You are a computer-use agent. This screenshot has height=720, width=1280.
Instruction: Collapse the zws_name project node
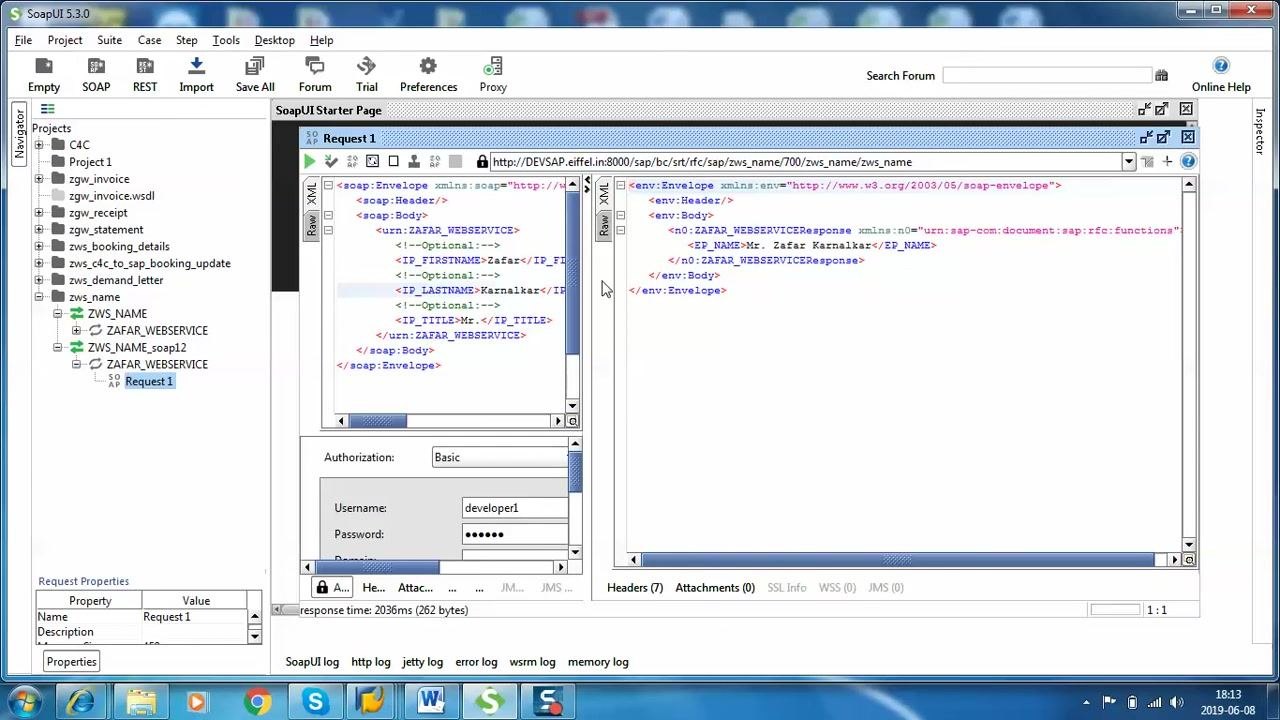(x=39, y=297)
